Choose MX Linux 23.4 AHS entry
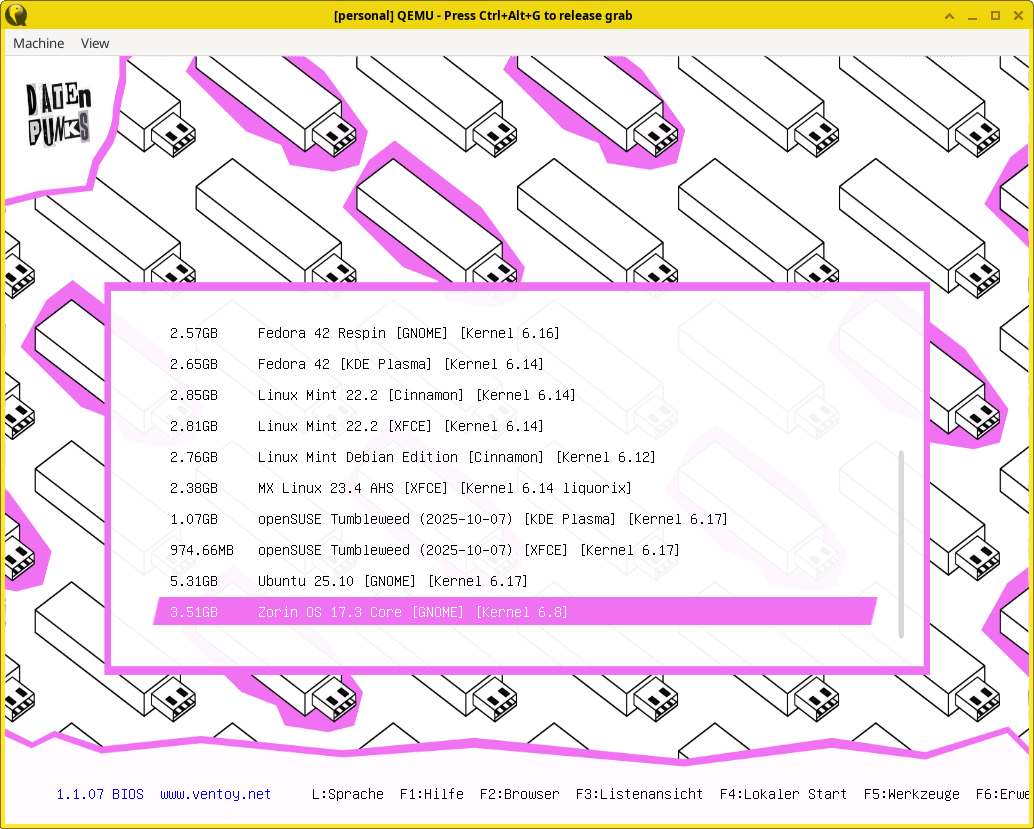This screenshot has width=1034, height=829. [444, 488]
